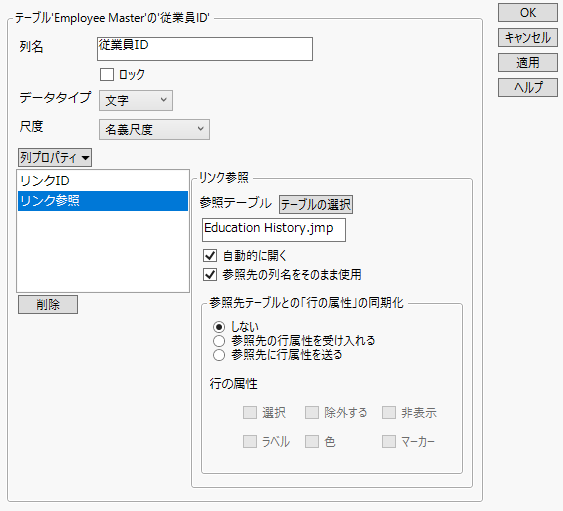Viewport: 563px width, 511px height.
Task: Uncheck the 自動的に開く checkbox
Action: (x=210, y=256)
